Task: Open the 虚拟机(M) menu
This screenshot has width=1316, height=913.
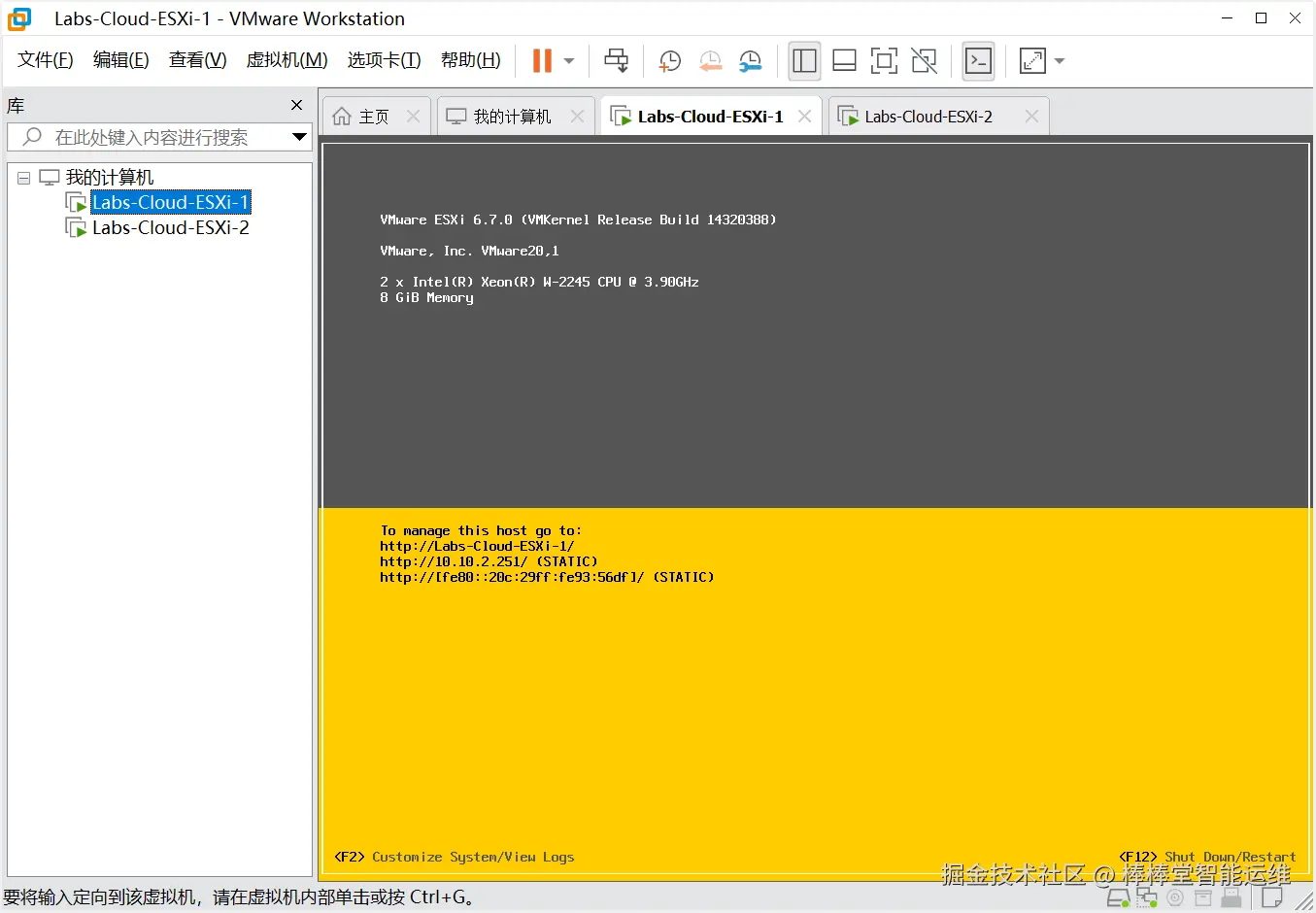Action: [287, 60]
